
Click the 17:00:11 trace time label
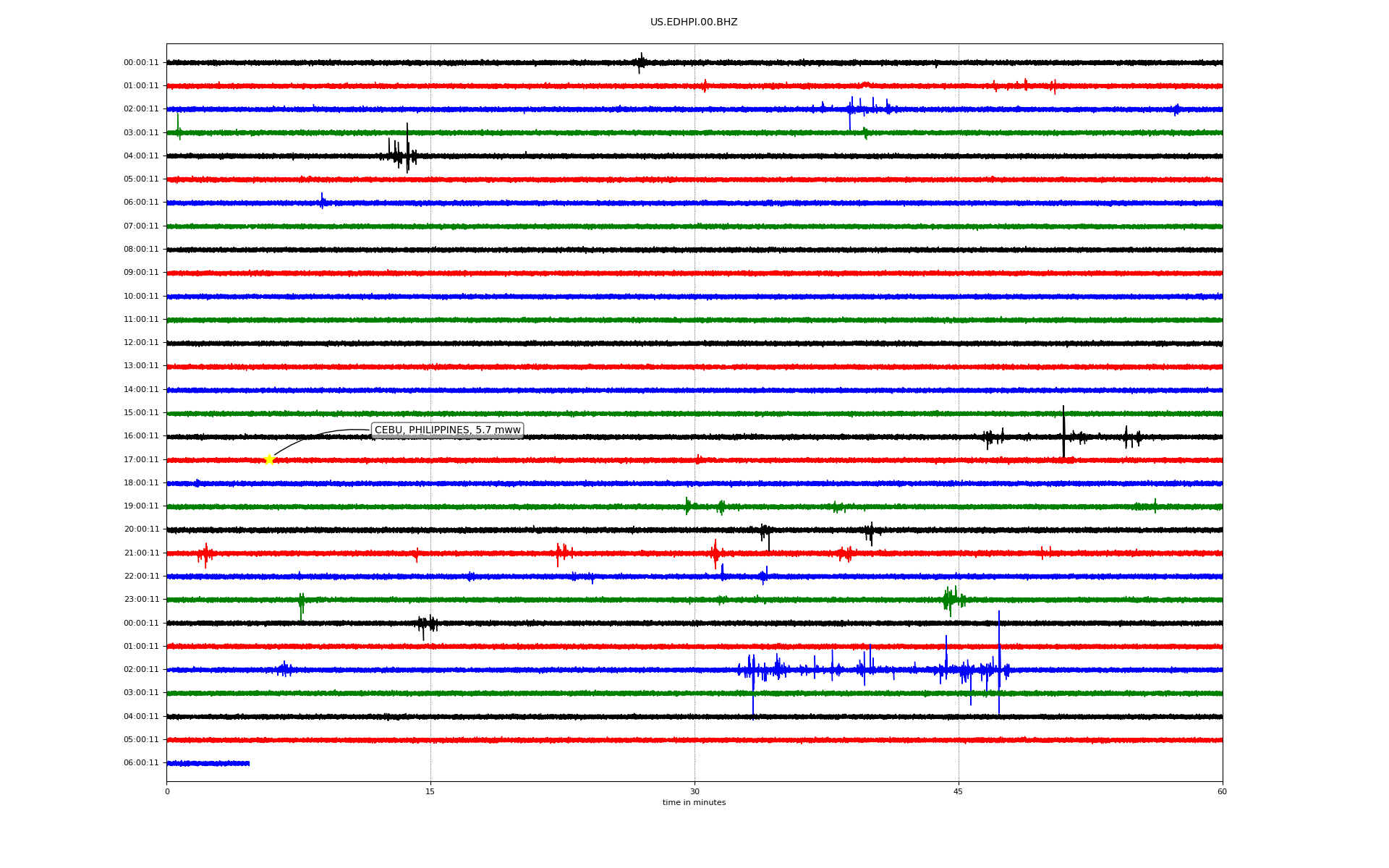point(141,460)
